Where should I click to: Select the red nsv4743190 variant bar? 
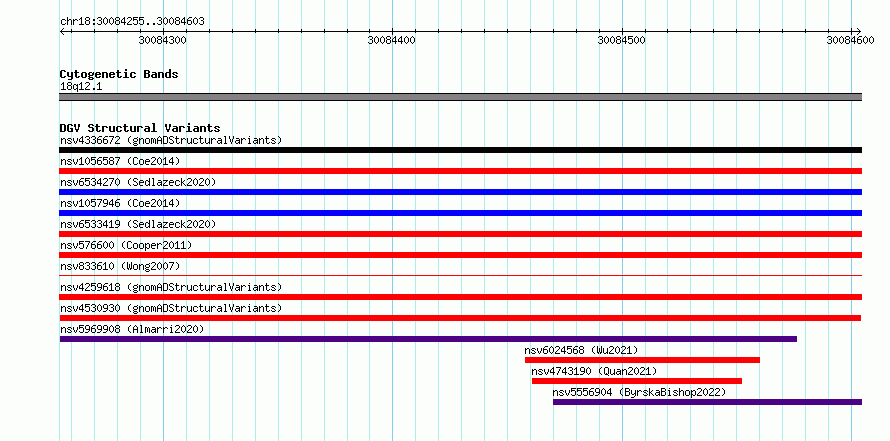pyautogui.click(x=637, y=381)
